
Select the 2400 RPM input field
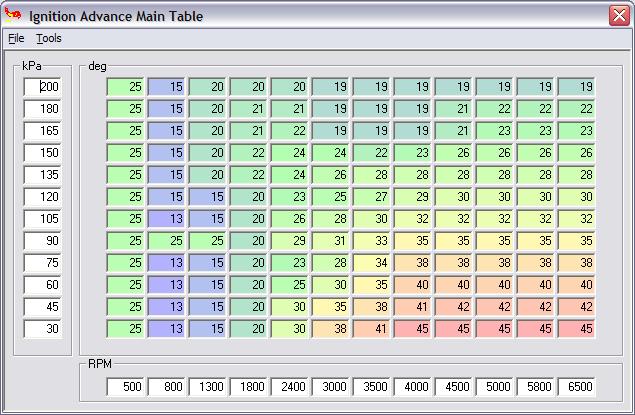(x=289, y=387)
